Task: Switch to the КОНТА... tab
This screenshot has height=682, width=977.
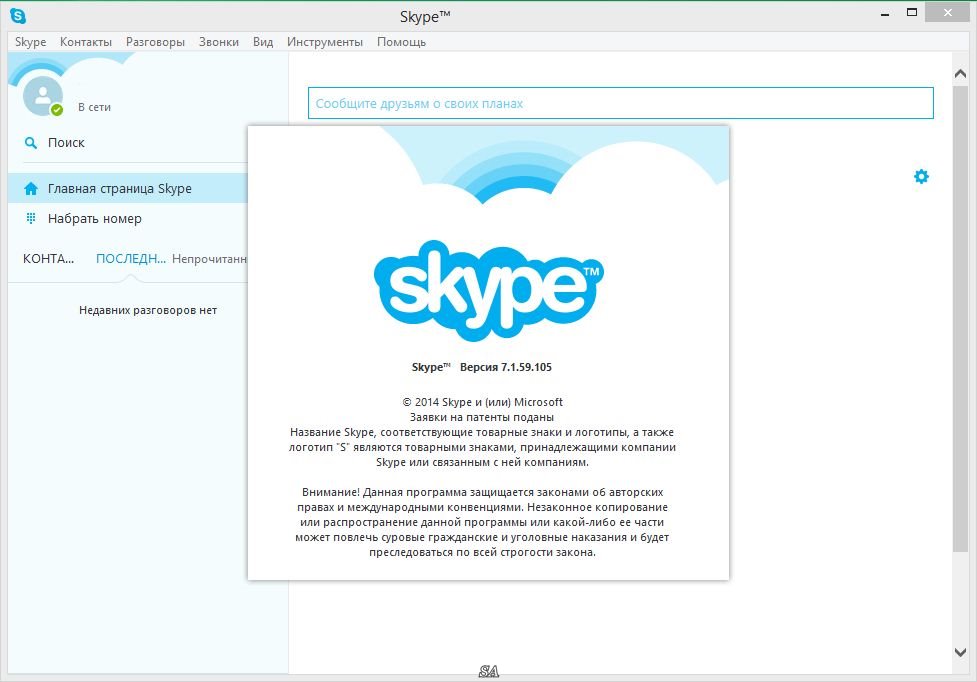Action: (x=49, y=259)
